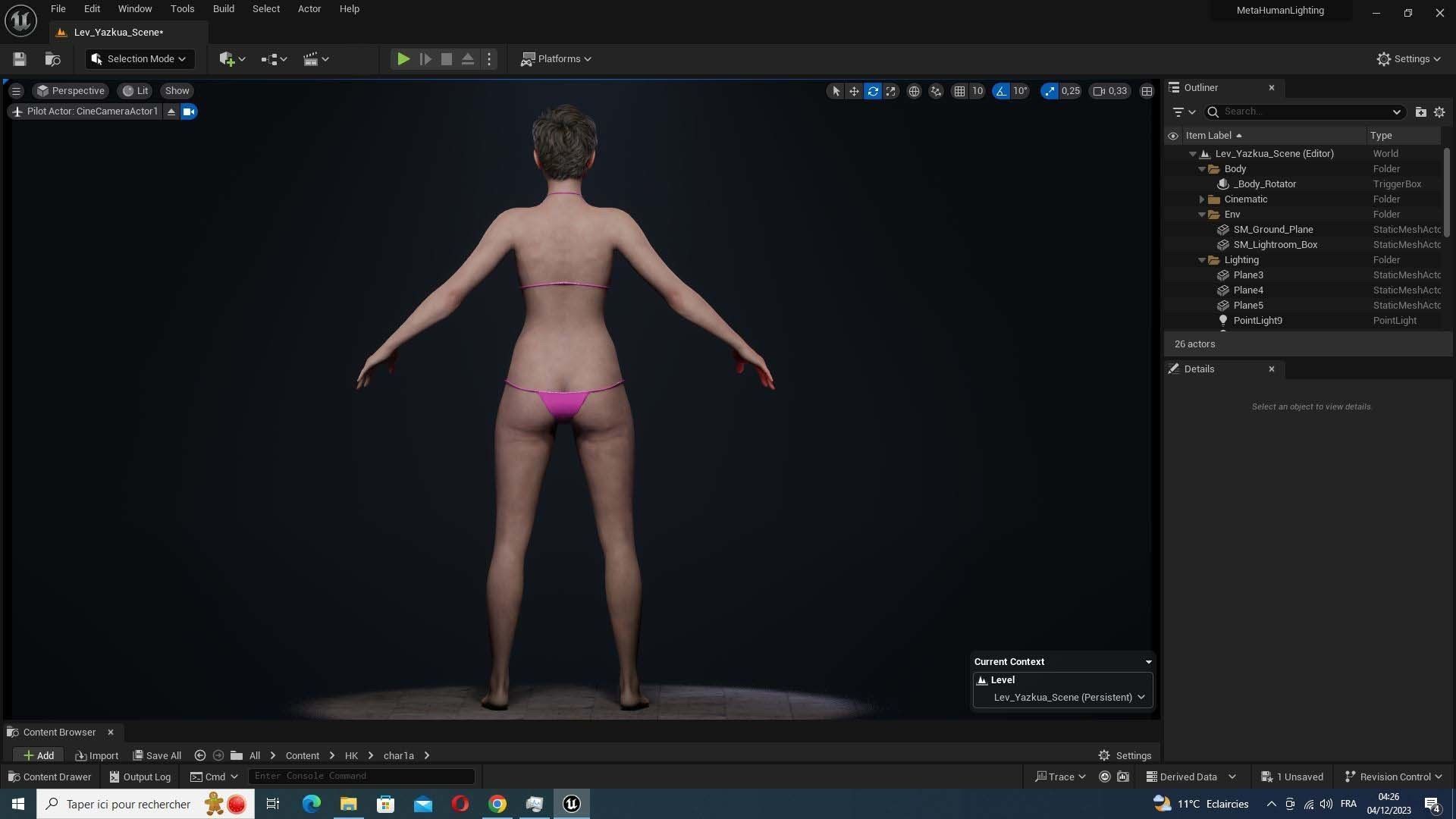Expand the Cinematic folder
This screenshot has height=819, width=1456.
1202,199
